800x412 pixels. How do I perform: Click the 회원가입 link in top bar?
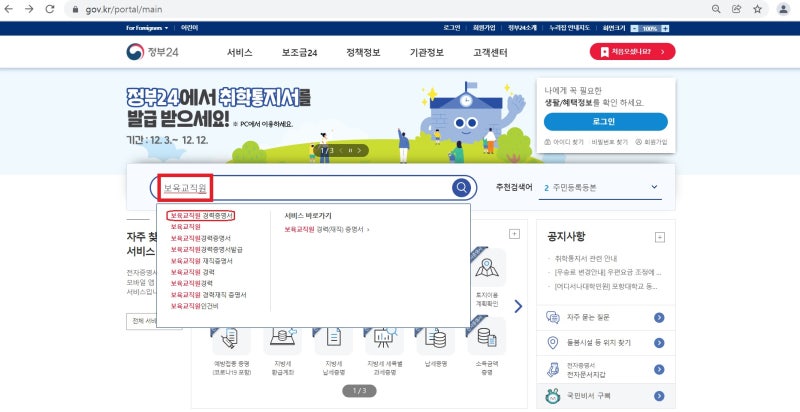pyautogui.click(x=484, y=28)
